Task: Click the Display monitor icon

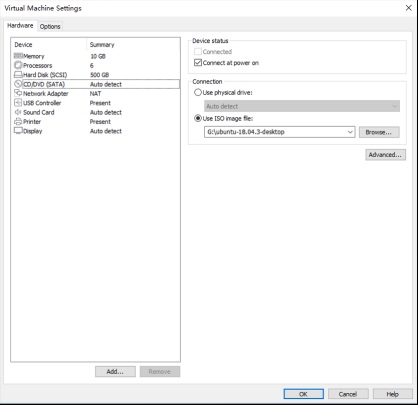Action: [18, 131]
